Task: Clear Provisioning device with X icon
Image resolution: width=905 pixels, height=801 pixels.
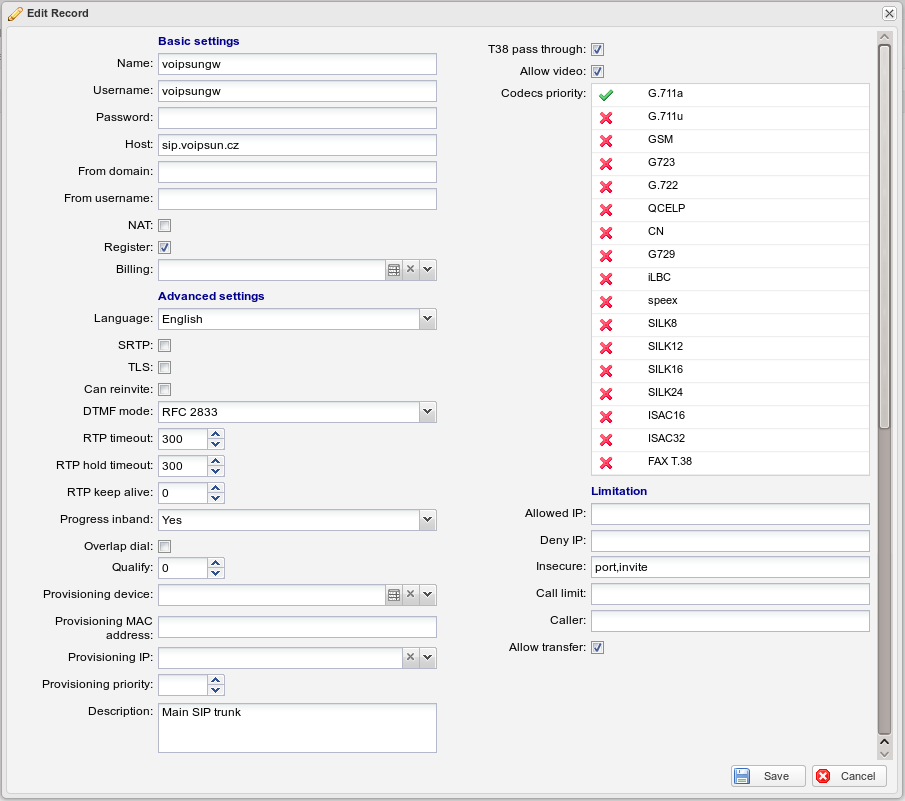Action: [x=410, y=594]
